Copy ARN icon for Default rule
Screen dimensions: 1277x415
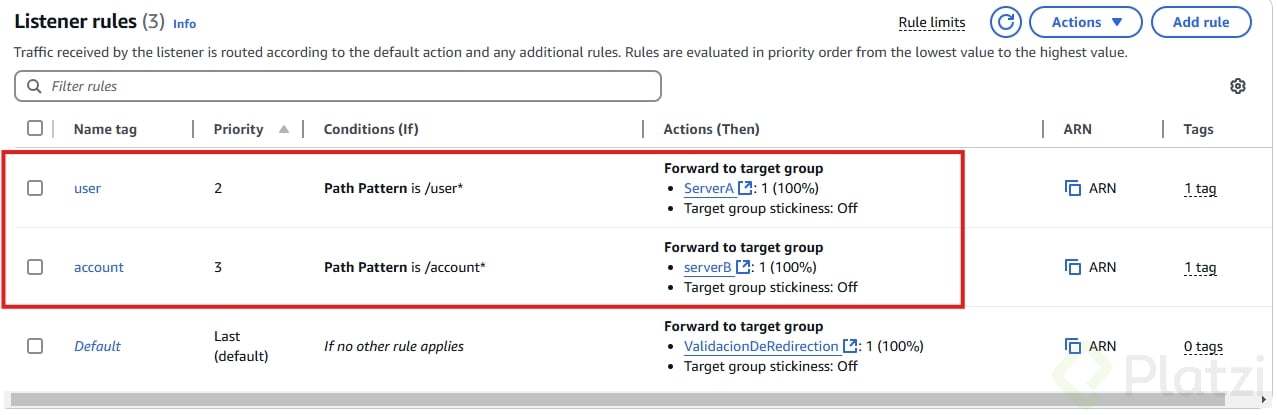pos(1073,346)
